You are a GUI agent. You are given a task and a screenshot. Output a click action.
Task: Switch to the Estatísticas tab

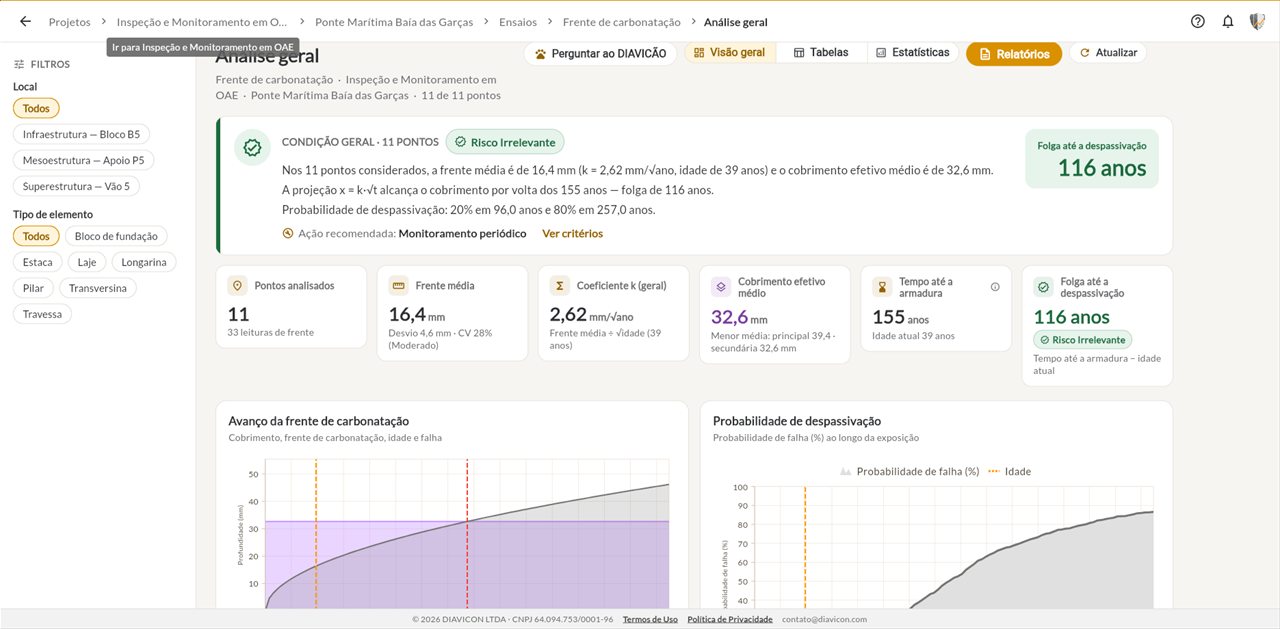point(911,52)
